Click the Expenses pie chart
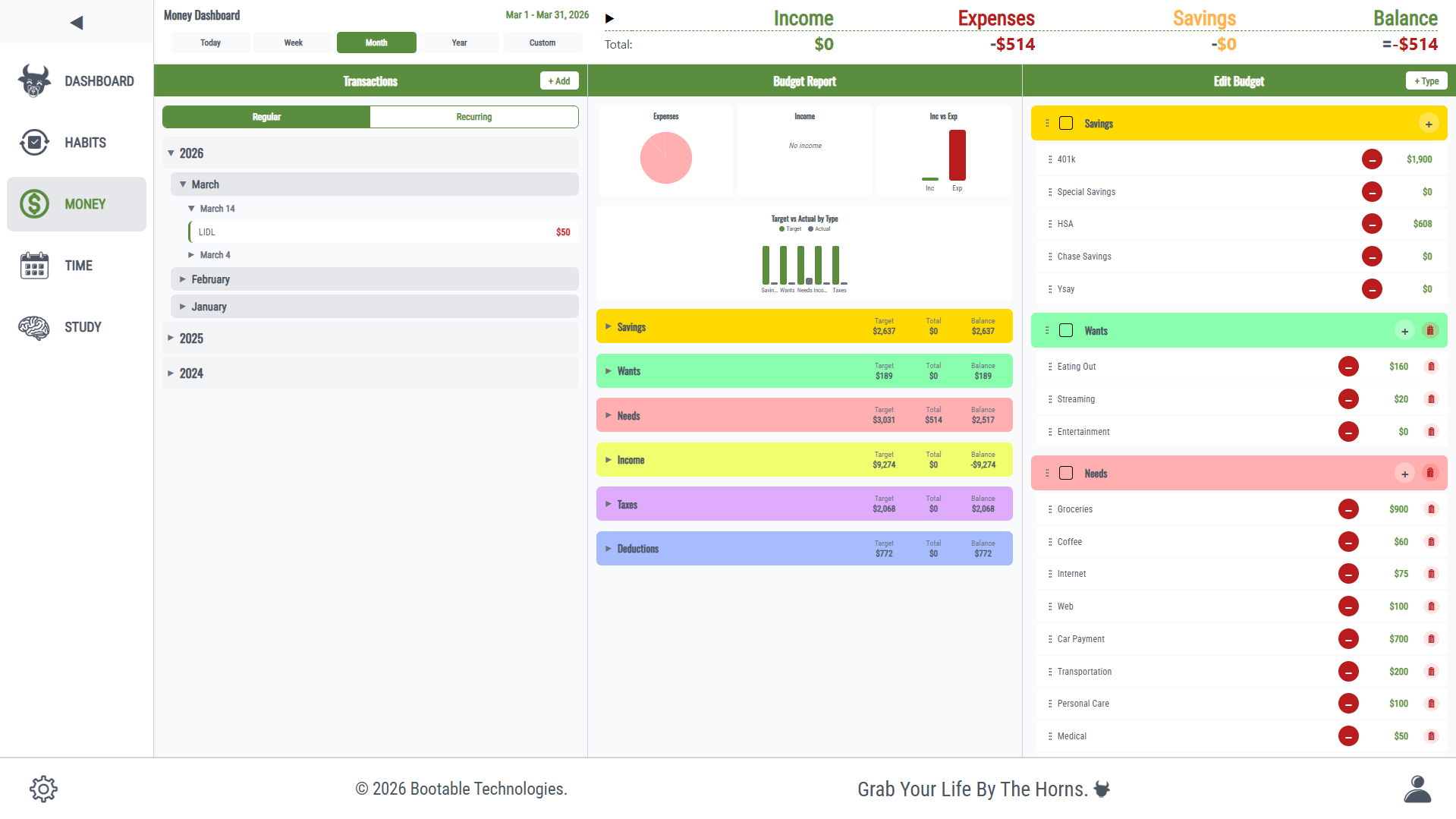The width and height of the screenshot is (1456, 819). click(665, 158)
